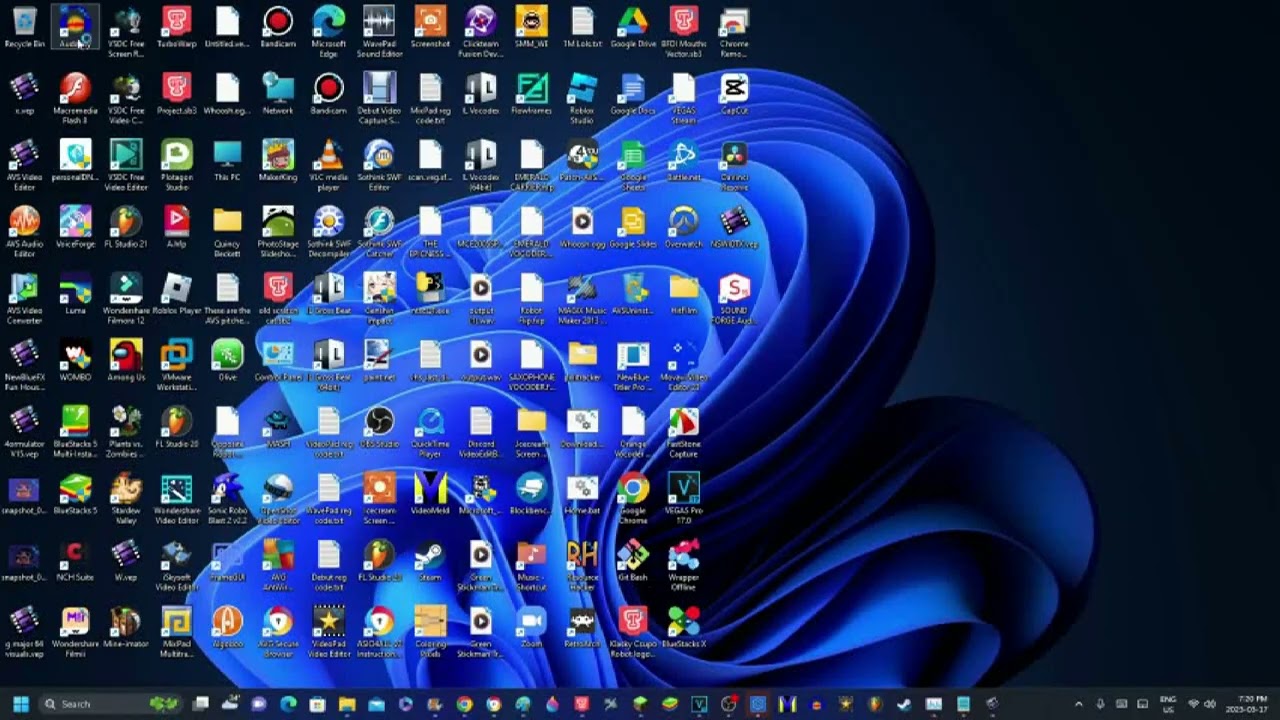Select the Luma desktop icon

click(x=75, y=294)
